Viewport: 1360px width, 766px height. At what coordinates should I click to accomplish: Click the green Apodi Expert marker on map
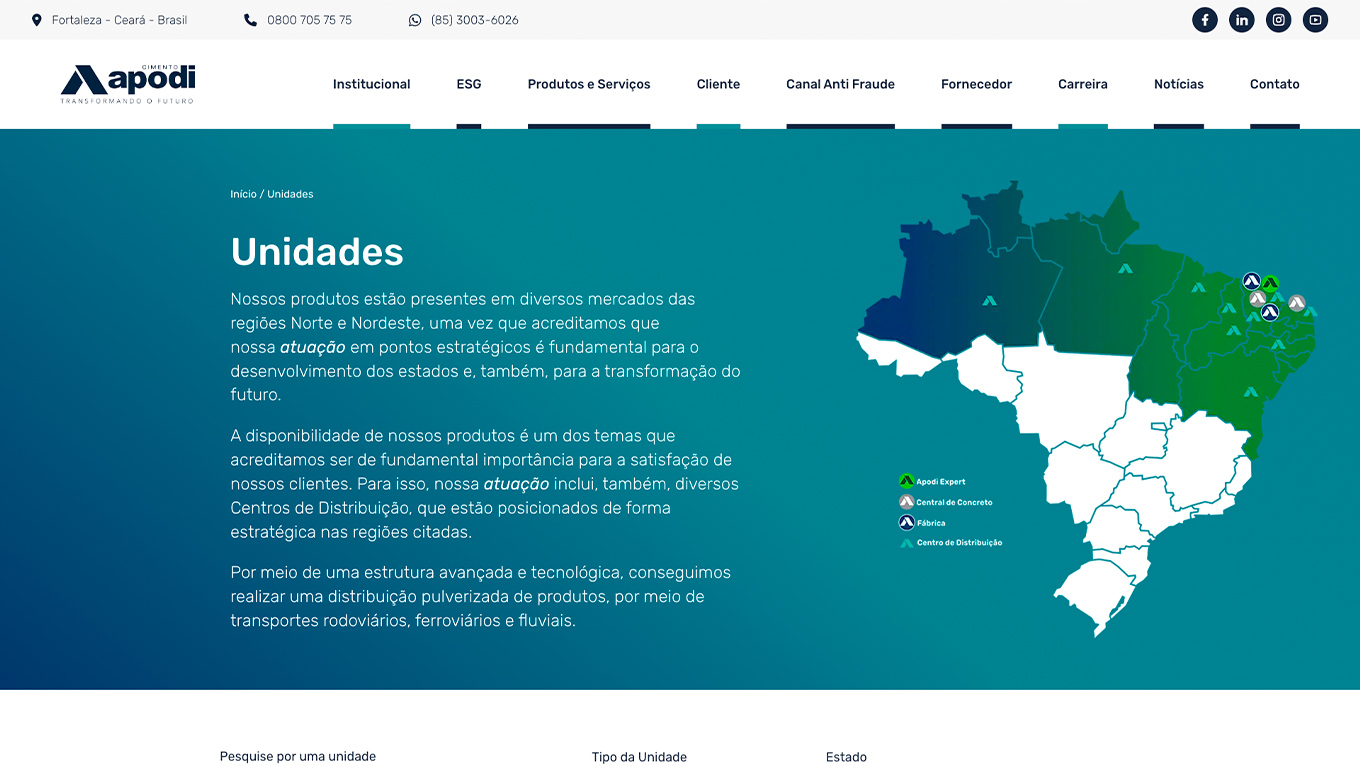[1270, 284]
